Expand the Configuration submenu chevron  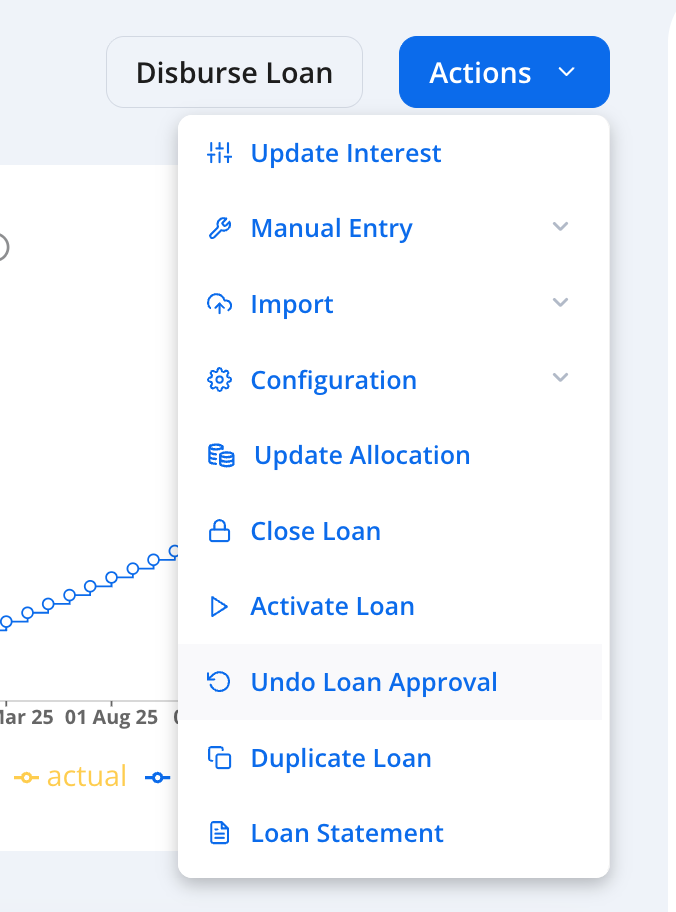click(561, 378)
